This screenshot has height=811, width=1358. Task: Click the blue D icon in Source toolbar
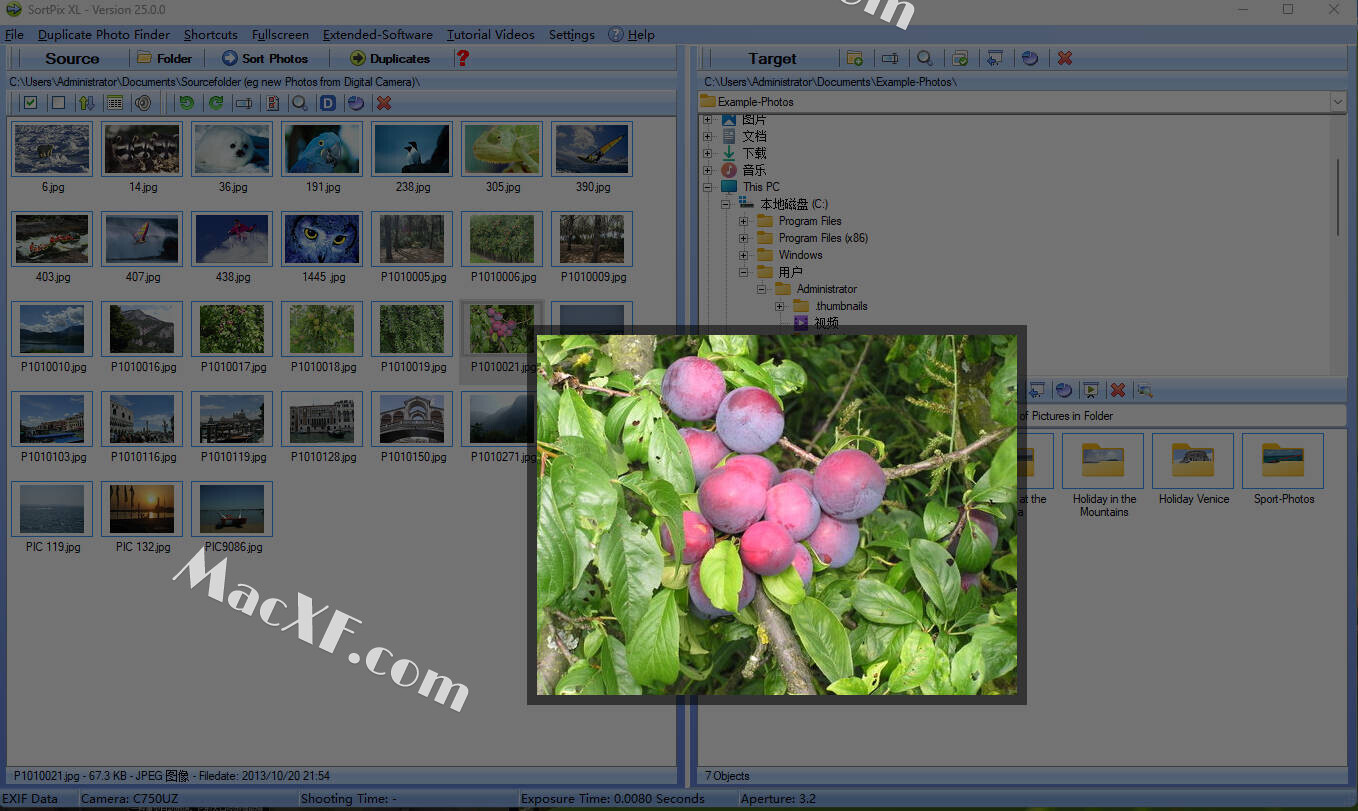(x=327, y=103)
